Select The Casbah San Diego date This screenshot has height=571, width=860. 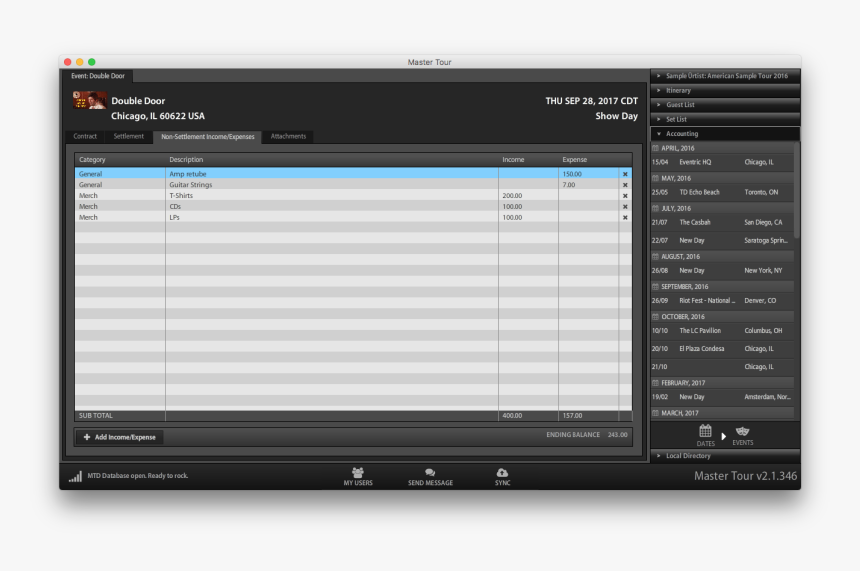722,223
